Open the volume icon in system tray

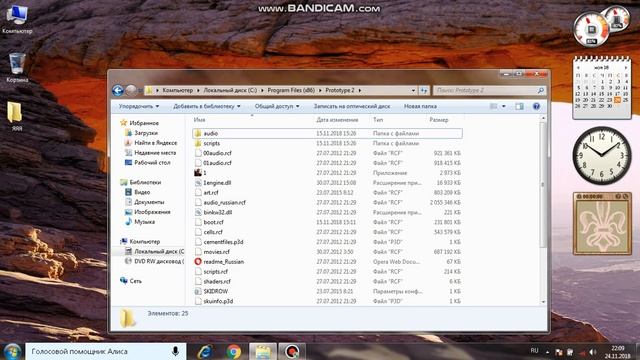(593, 352)
